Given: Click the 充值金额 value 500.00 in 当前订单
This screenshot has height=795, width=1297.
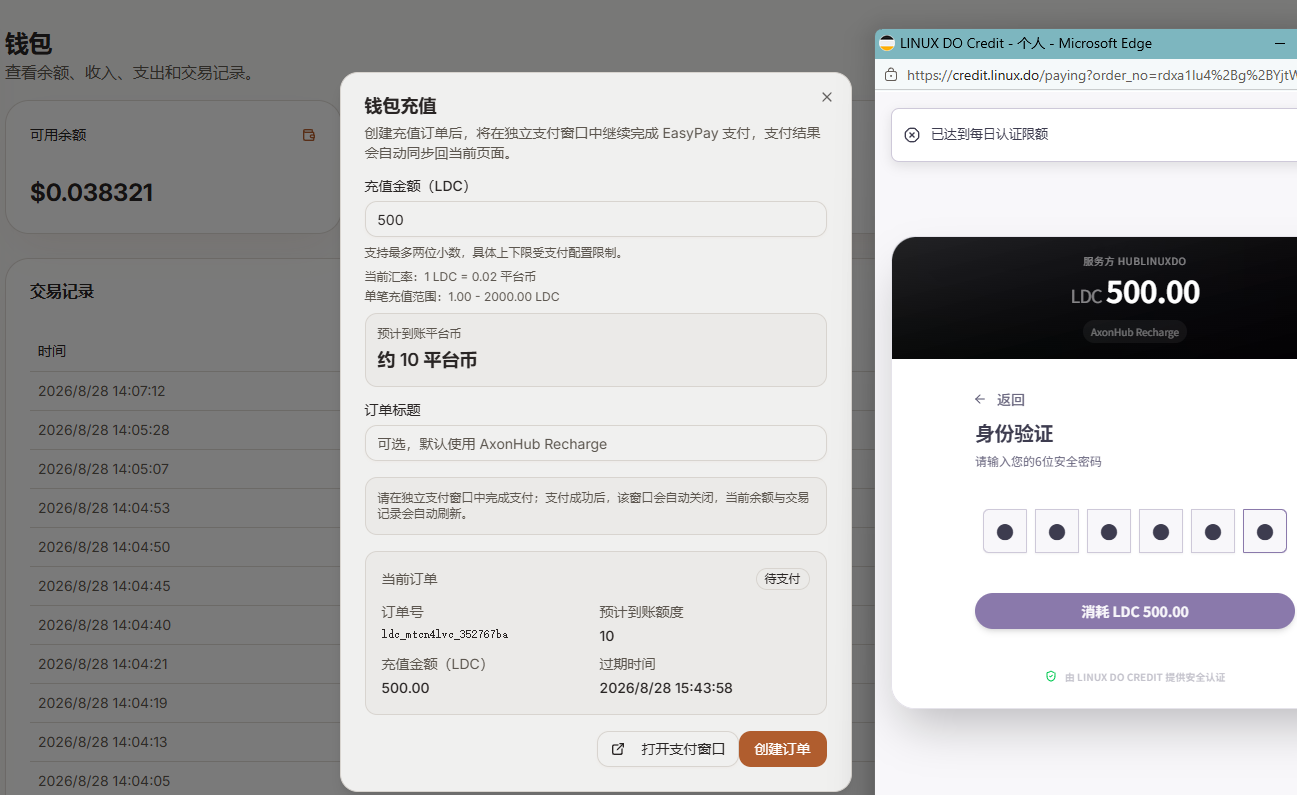Looking at the screenshot, I should point(405,688).
